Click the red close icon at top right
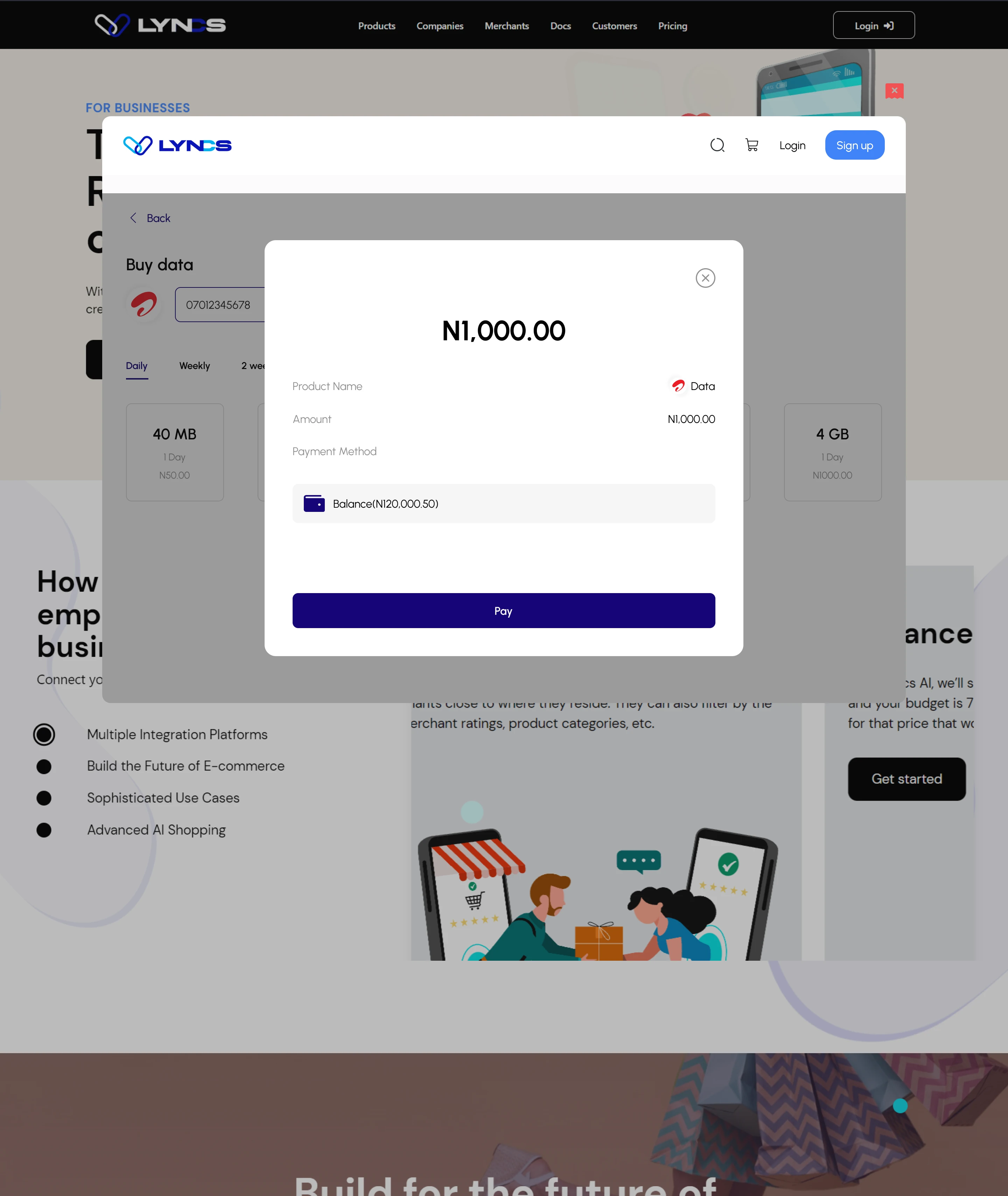 (x=894, y=90)
